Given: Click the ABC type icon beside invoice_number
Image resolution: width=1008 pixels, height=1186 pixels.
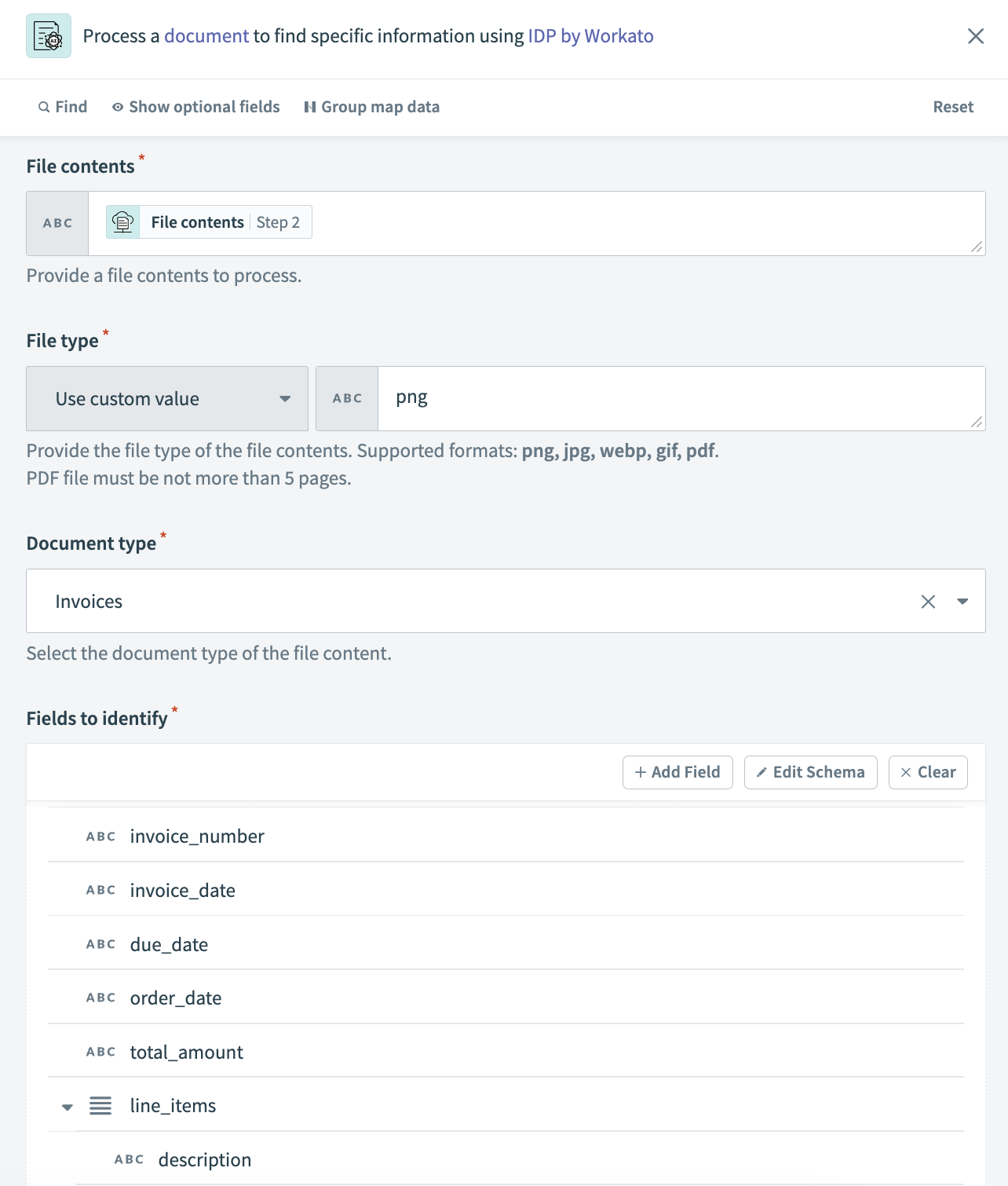Looking at the screenshot, I should point(100,836).
